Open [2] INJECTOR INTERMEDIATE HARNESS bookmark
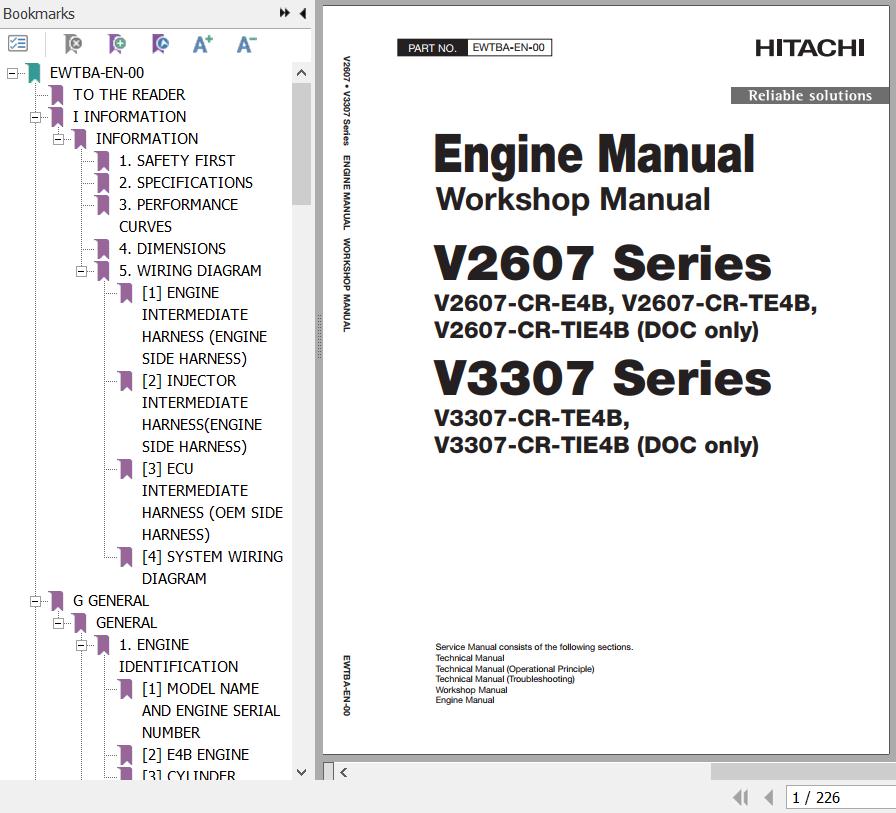Image resolution: width=896 pixels, height=813 pixels. [x=202, y=414]
